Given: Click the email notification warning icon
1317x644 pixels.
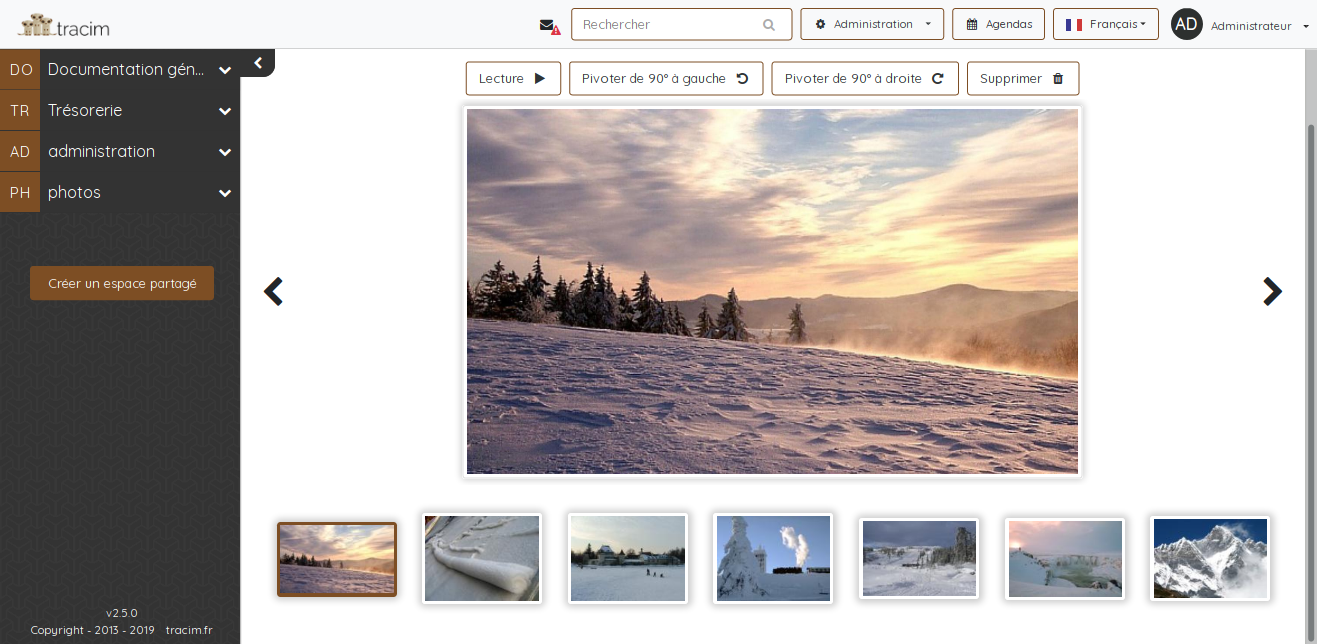Looking at the screenshot, I should [549, 26].
